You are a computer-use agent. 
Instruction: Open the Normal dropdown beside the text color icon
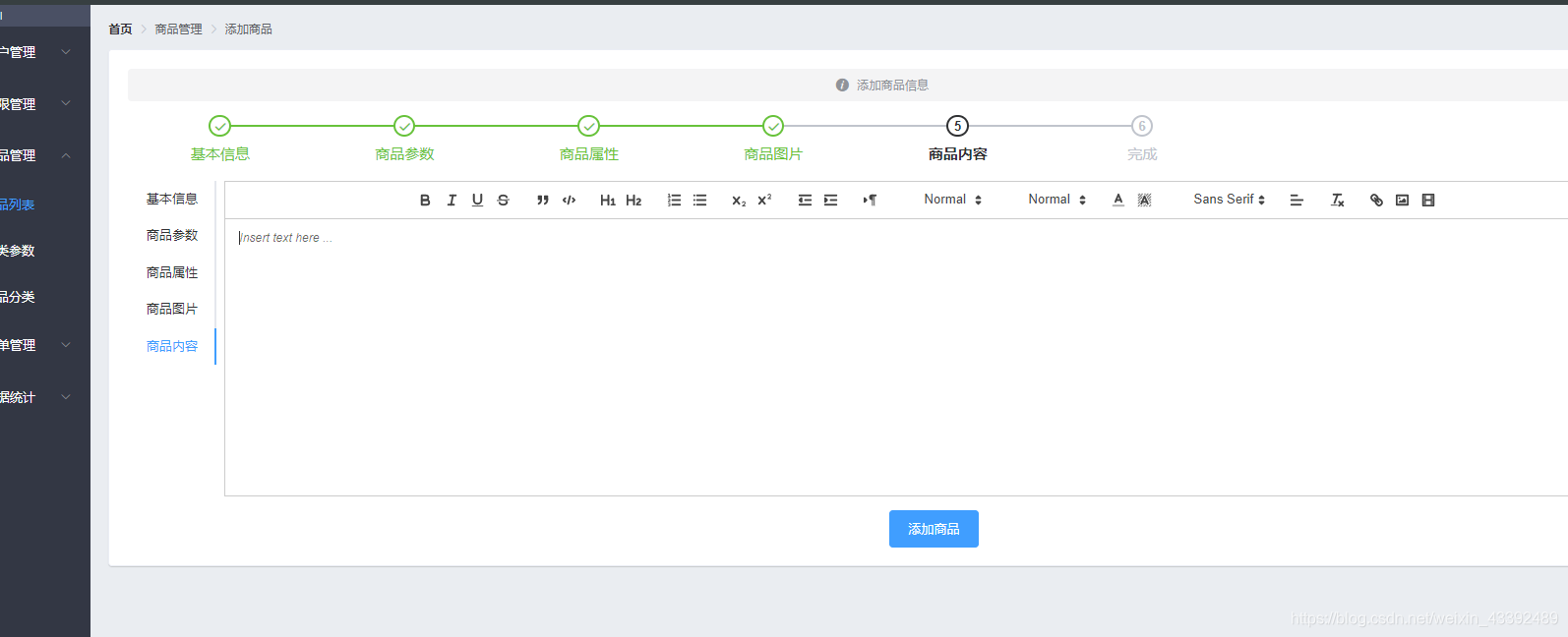pos(1056,200)
